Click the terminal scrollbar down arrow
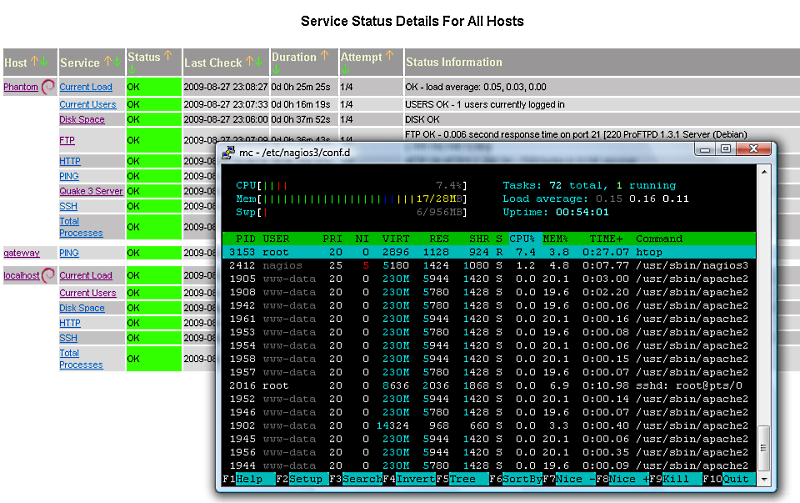 coord(764,479)
